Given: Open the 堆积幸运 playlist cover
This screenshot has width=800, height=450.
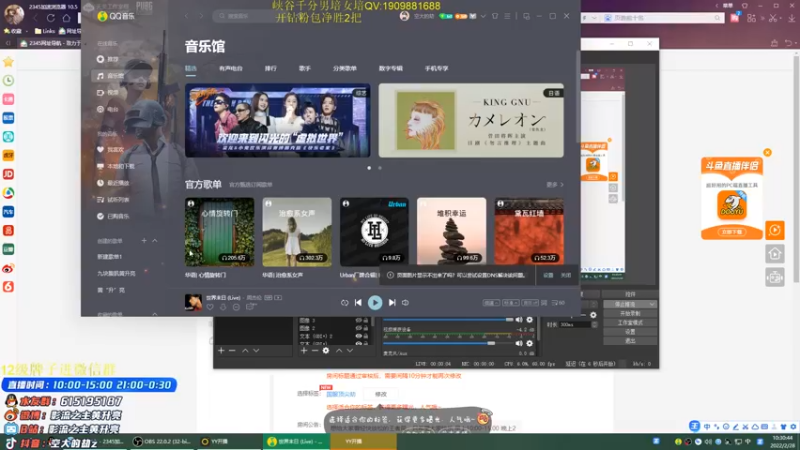Looking at the screenshot, I should [x=452, y=232].
